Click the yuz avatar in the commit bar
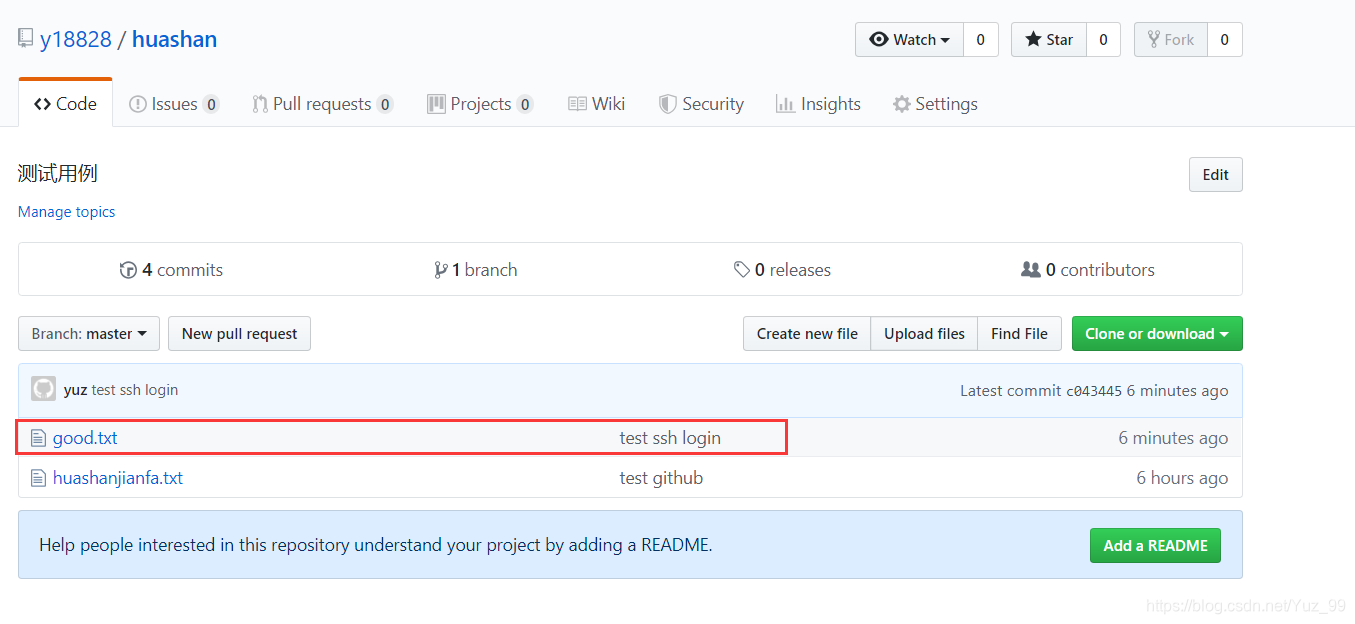Viewport: 1355px width, 624px height. [x=43, y=389]
